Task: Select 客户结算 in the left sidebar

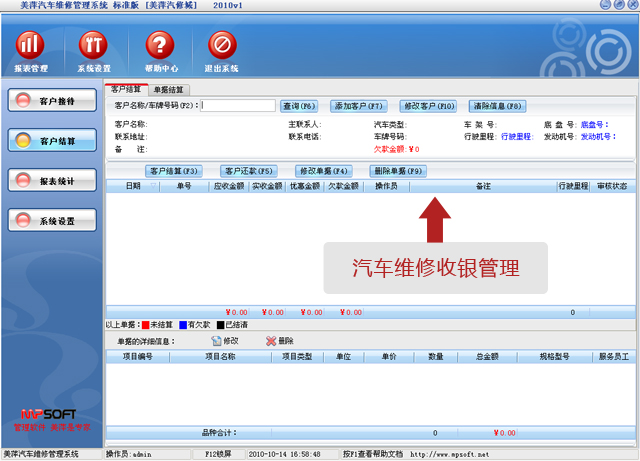Action: pyautogui.click(x=52, y=141)
